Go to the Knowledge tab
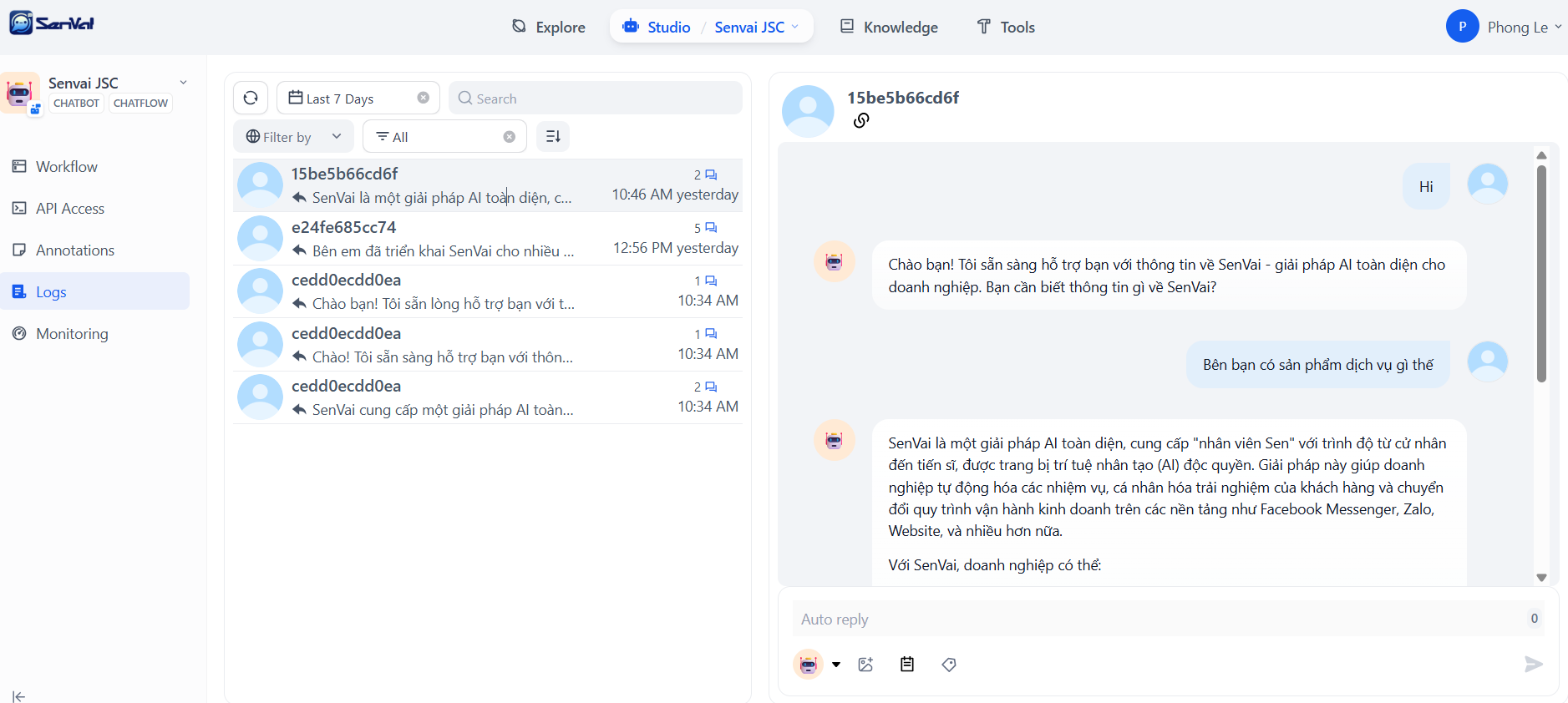 889,27
